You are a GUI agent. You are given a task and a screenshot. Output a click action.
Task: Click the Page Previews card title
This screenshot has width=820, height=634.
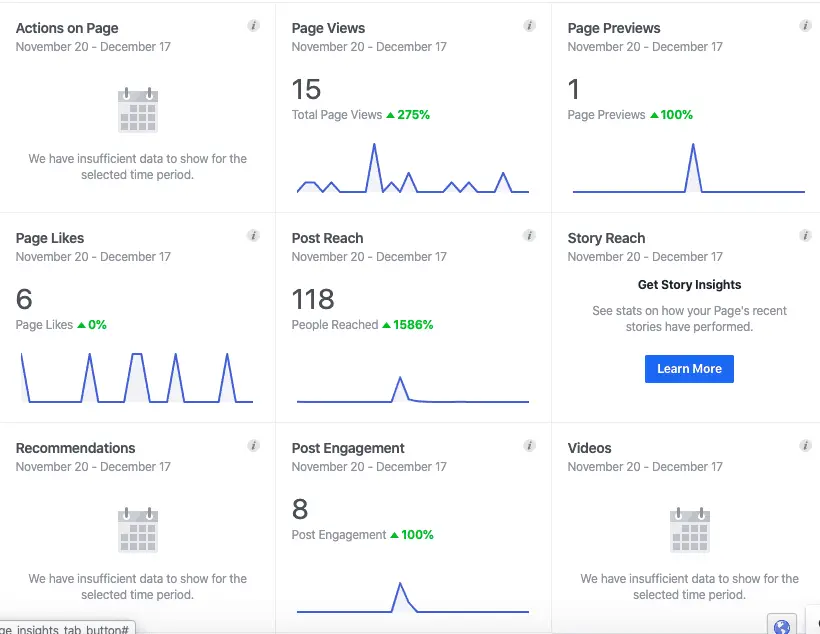pos(614,28)
